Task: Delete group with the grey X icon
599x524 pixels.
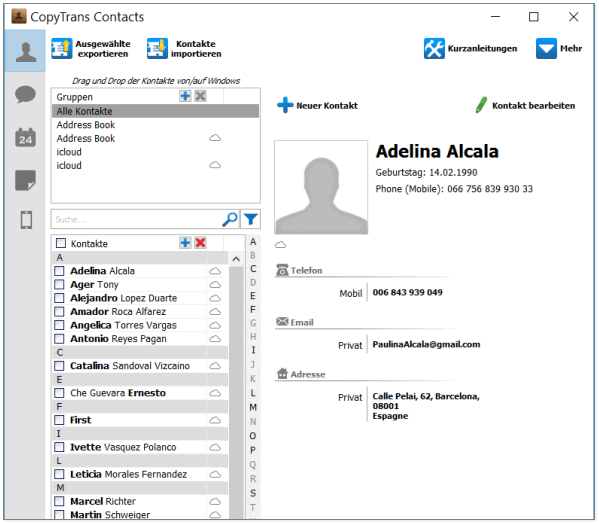Action: 201,96
